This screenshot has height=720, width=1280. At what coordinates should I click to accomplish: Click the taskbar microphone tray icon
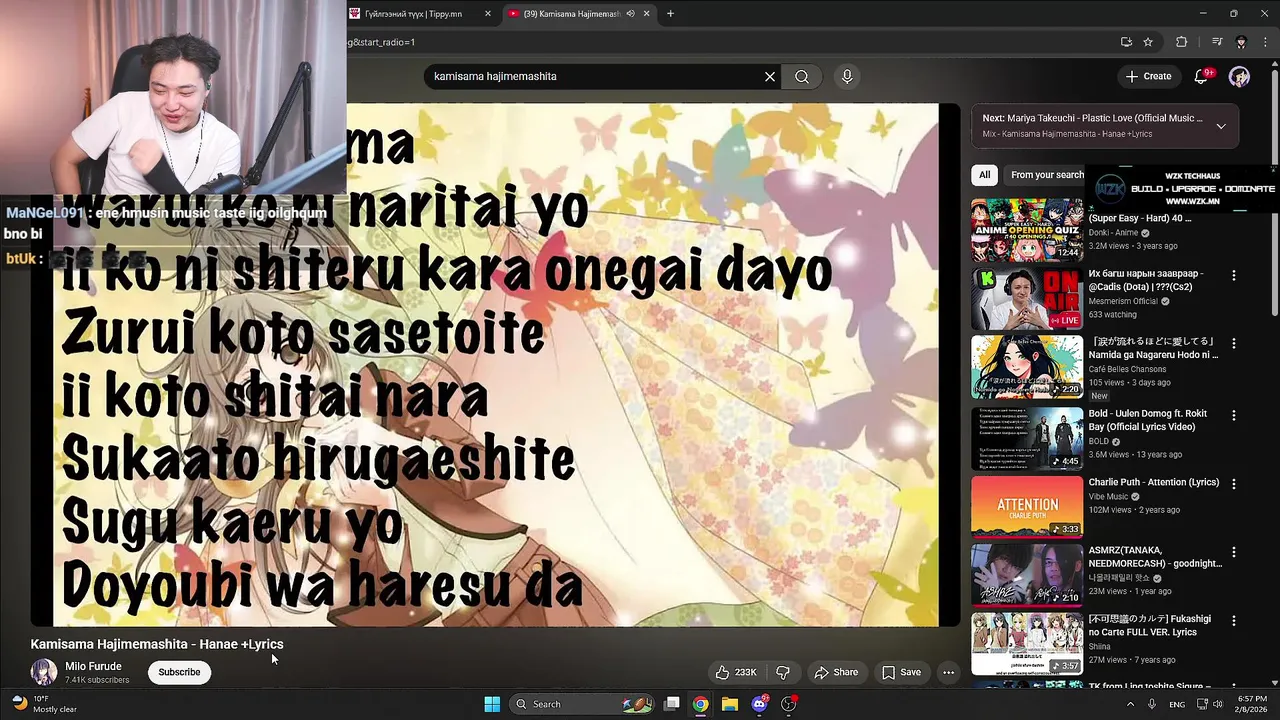1153,704
